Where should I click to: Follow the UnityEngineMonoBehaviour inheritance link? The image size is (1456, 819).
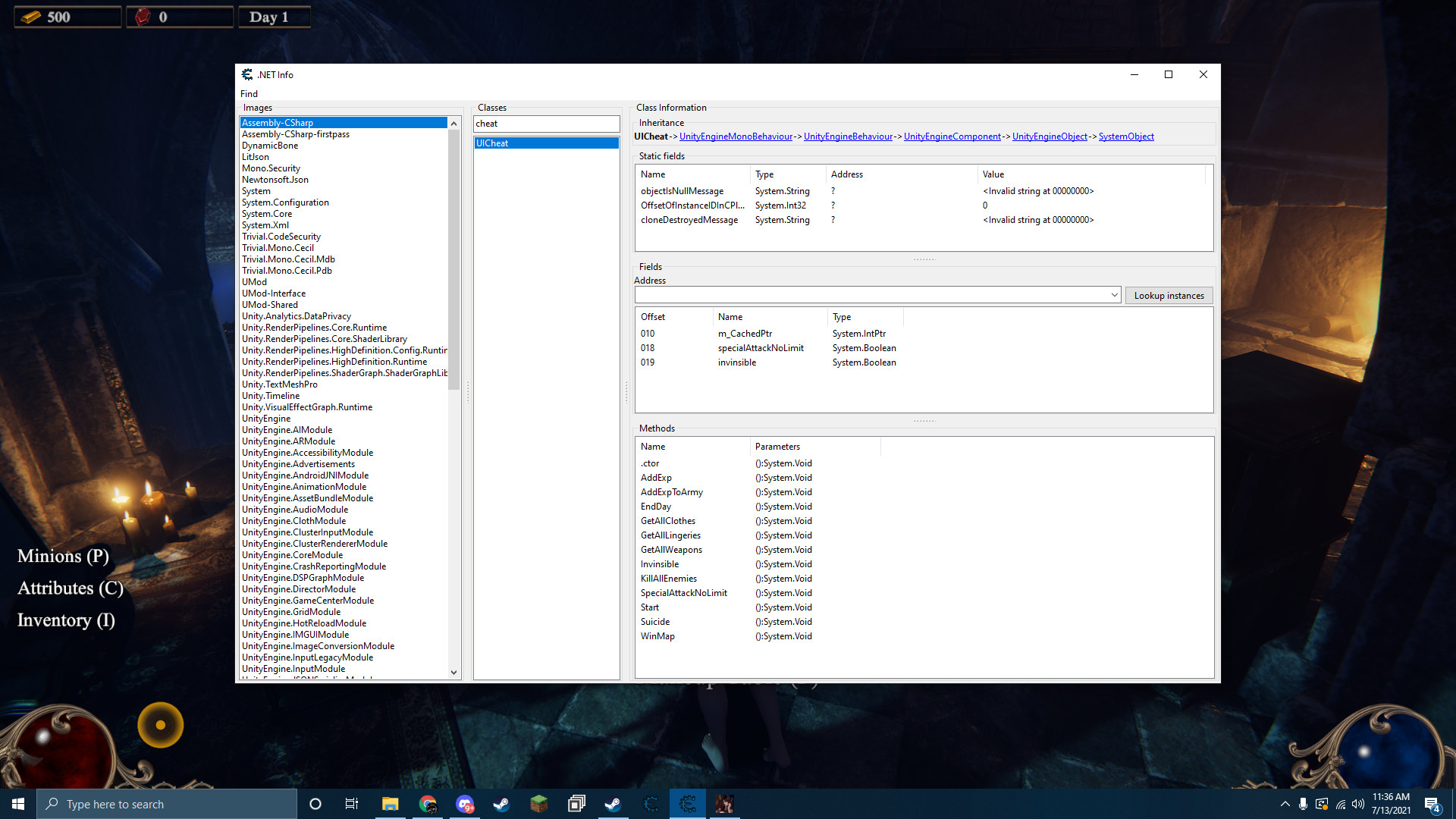coord(736,136)
